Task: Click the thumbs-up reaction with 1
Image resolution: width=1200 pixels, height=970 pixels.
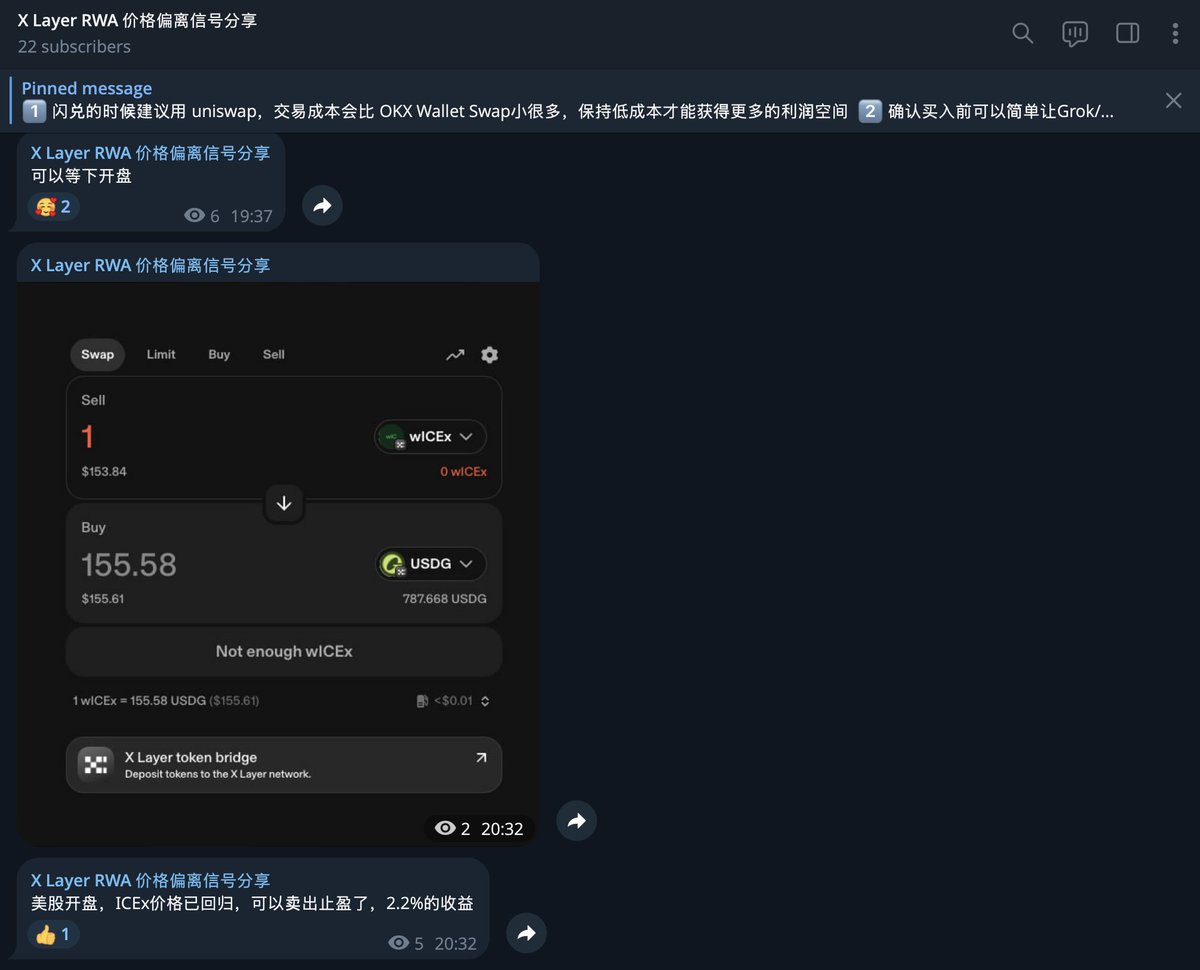Action: coord(53,934)
